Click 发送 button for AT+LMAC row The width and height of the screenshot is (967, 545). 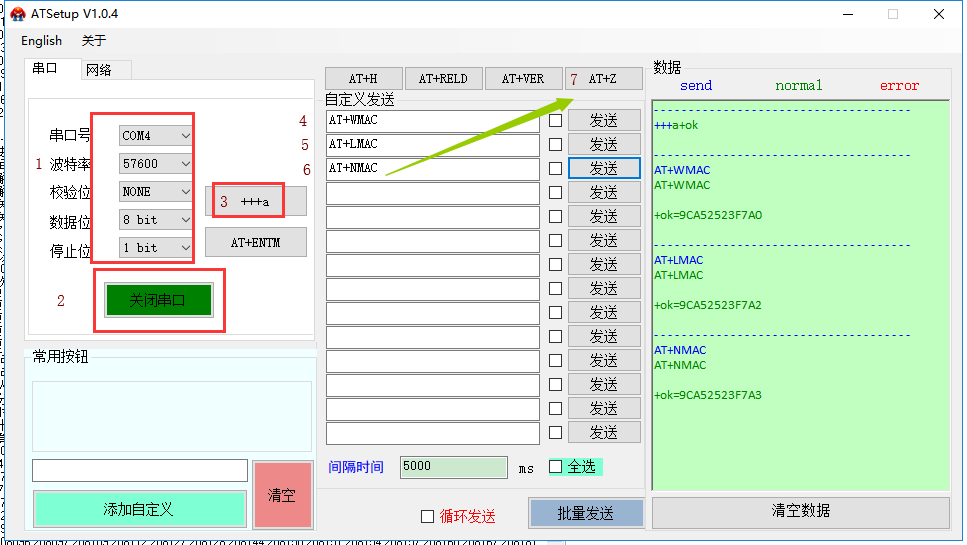[x=603, y=144]
